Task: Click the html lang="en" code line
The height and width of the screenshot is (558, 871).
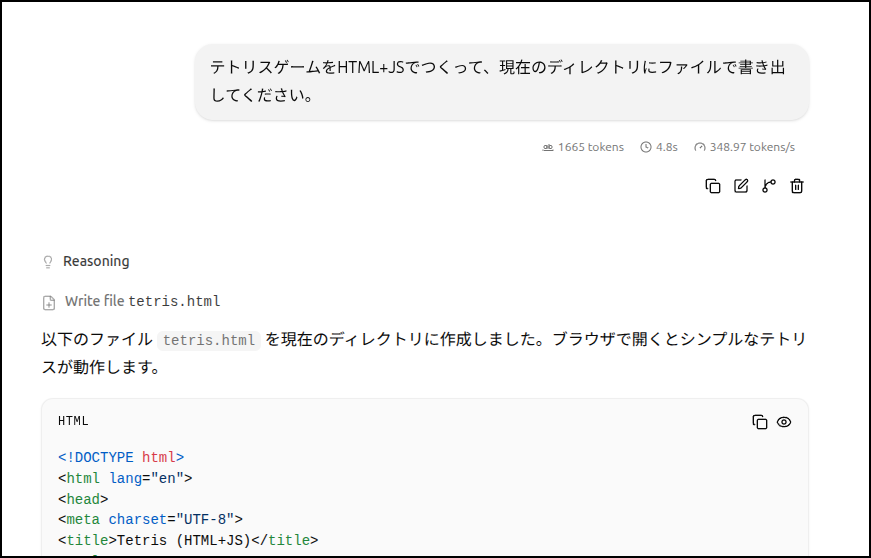Action: point(125,478)
